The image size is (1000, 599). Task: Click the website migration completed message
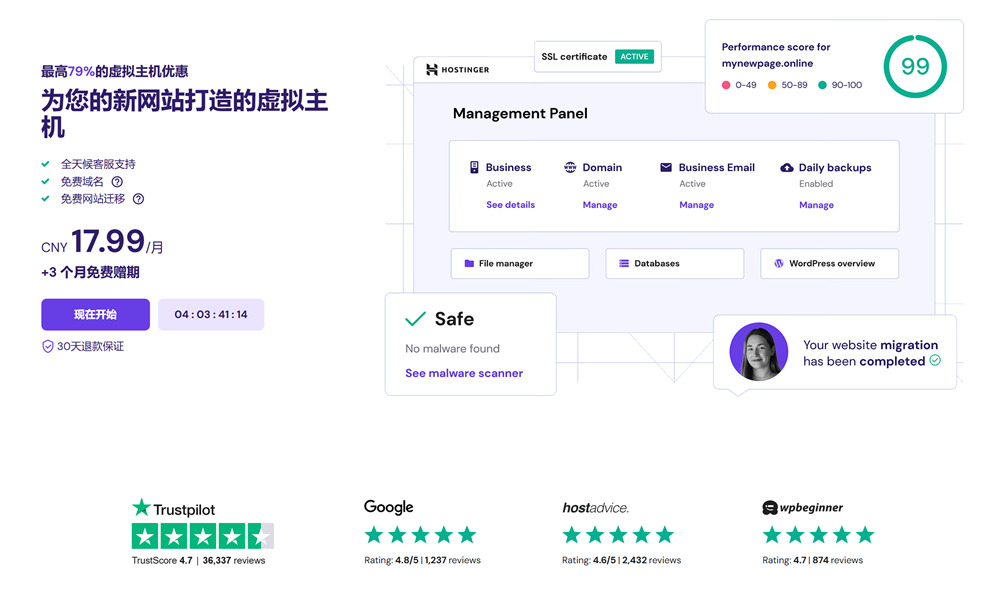pos(871,353)
